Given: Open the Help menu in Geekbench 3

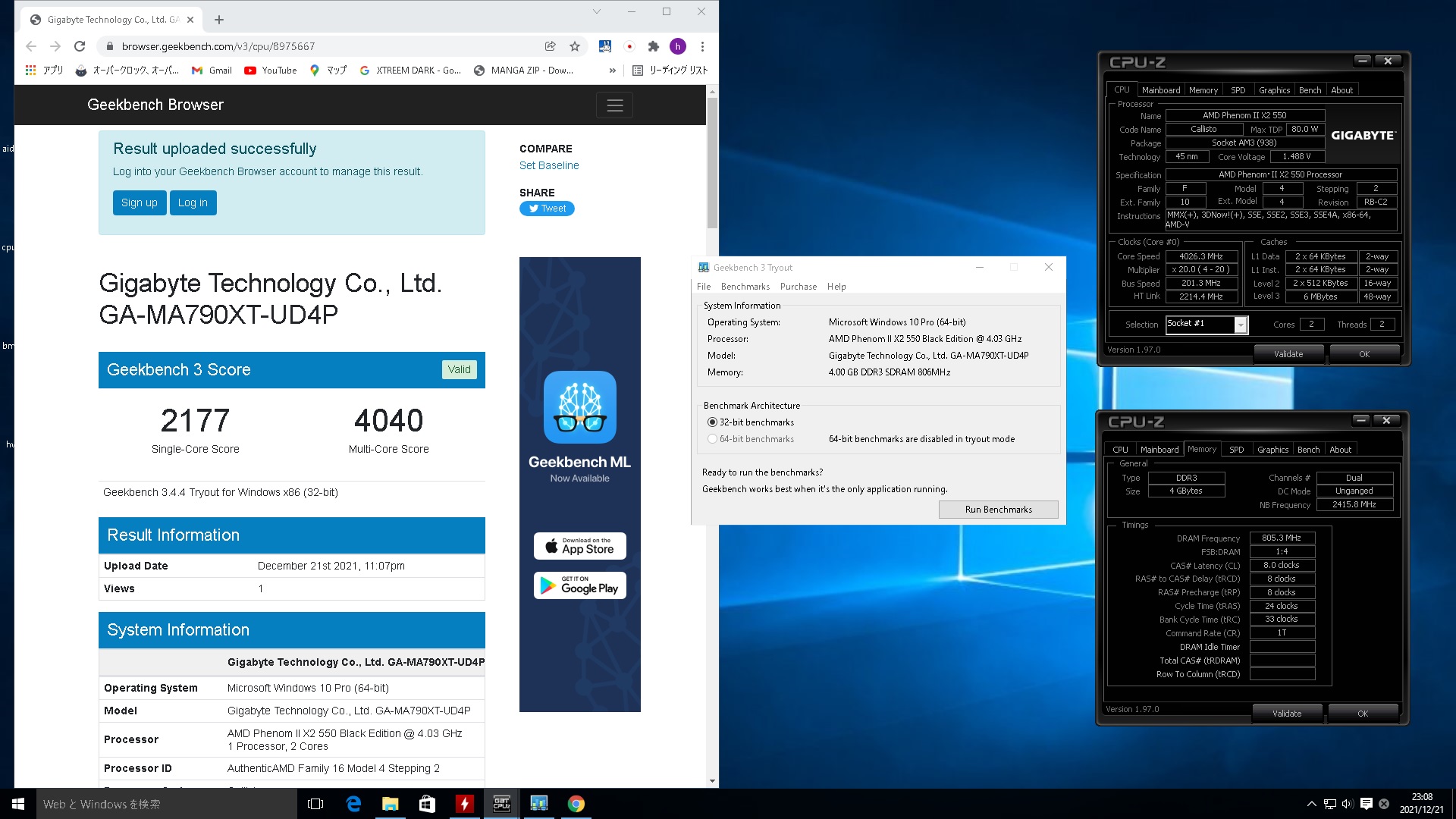Looking at the screenshot, I should coord(836,287).
